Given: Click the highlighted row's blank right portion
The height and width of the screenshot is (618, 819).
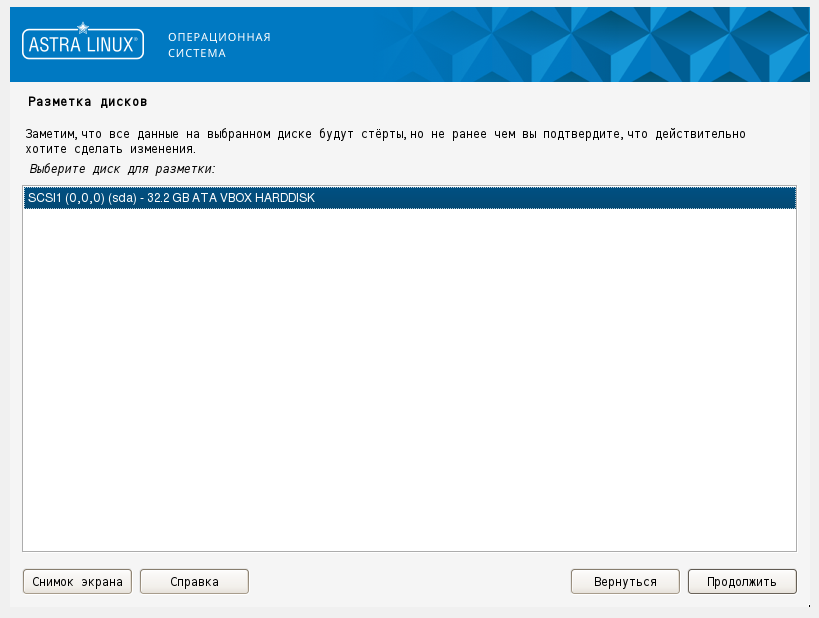Looking at the screenshot, I should 555,198.
